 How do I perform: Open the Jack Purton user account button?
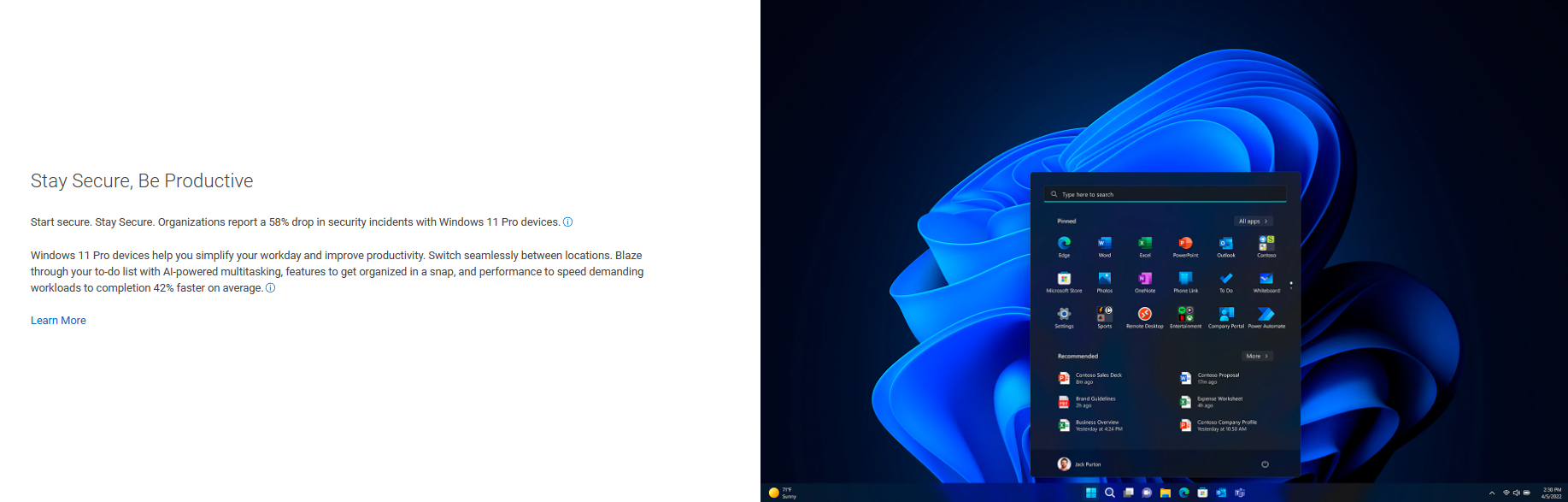click(1079, 464)
